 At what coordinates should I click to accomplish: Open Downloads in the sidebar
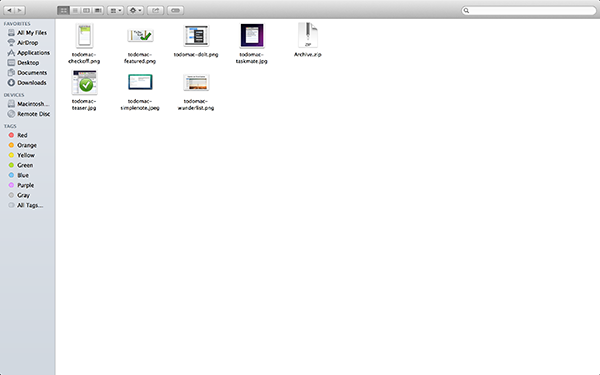[27, 82]
